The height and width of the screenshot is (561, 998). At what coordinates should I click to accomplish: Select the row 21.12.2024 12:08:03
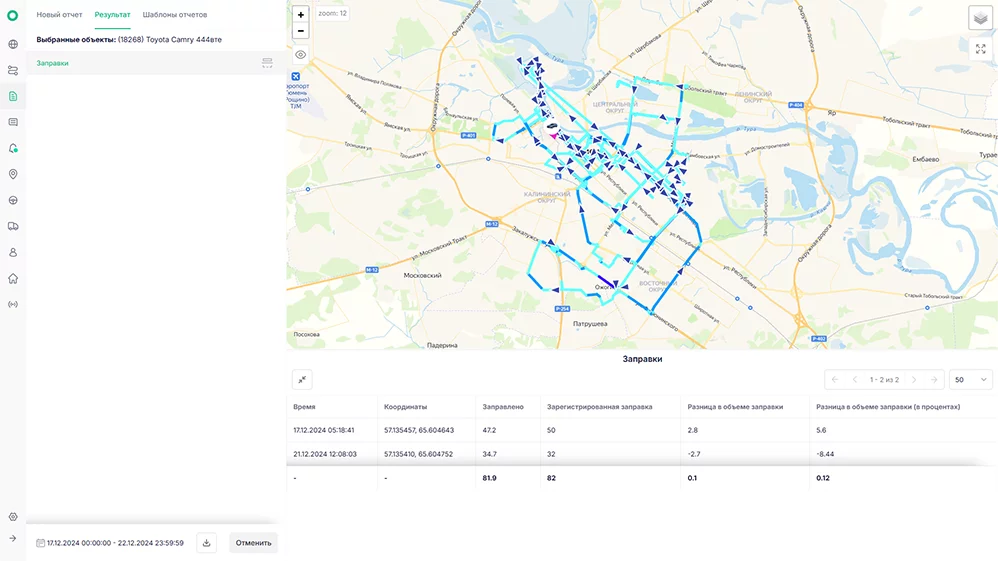point(642,454)
